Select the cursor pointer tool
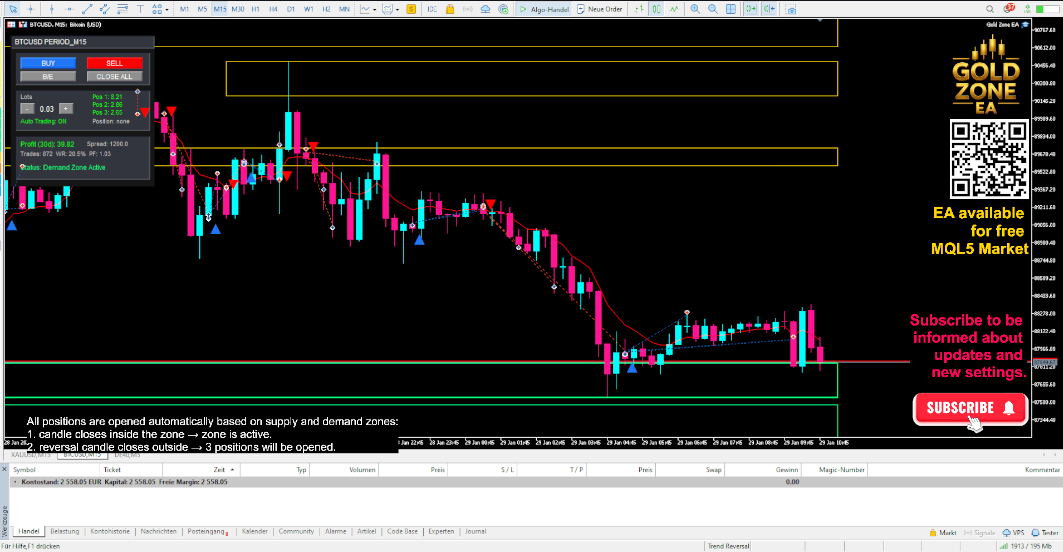 (13, 9)
